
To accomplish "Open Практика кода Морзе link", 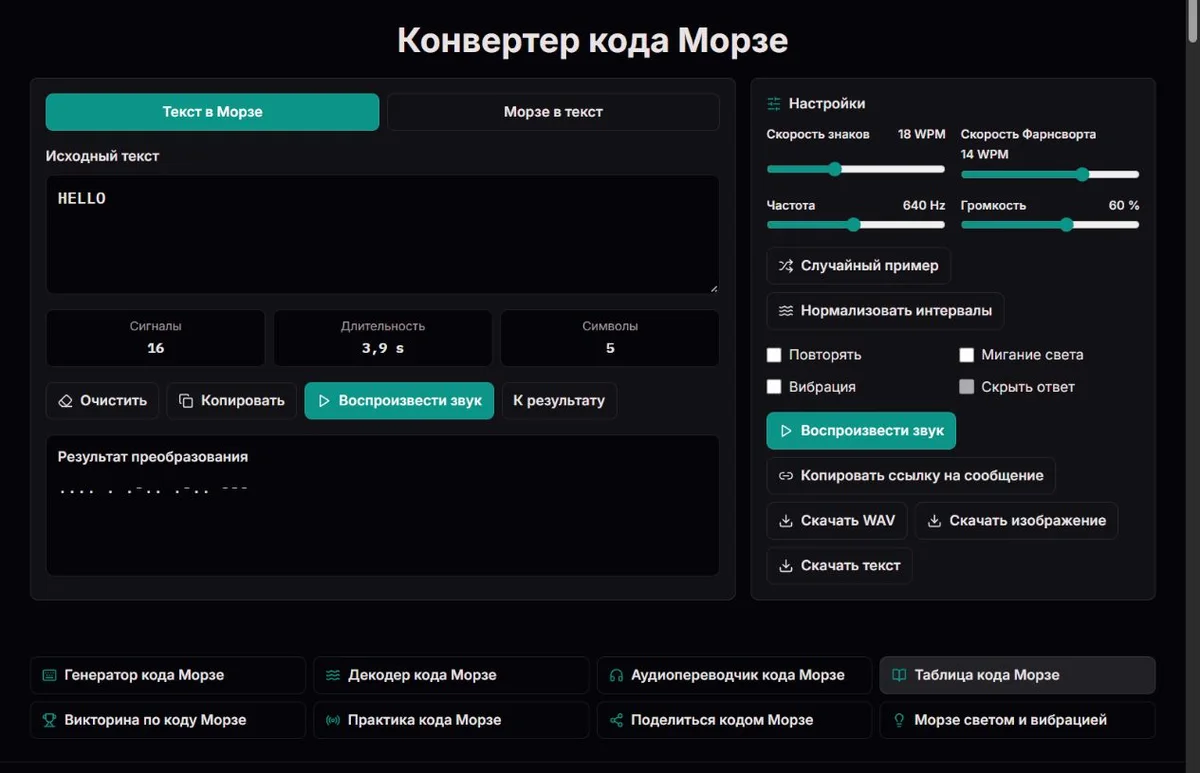I will (451, 720).
